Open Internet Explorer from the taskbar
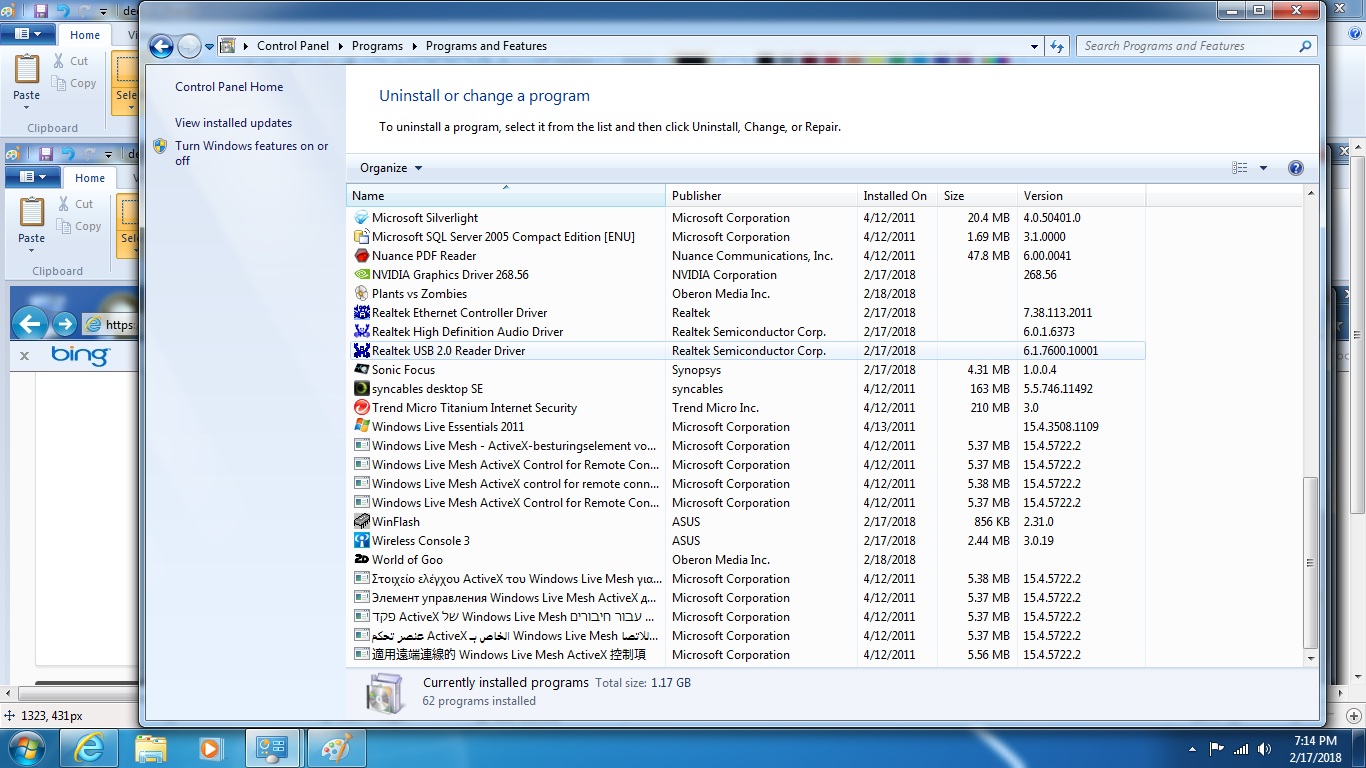Screen dimensions: 1366x768 click(89, 747)
